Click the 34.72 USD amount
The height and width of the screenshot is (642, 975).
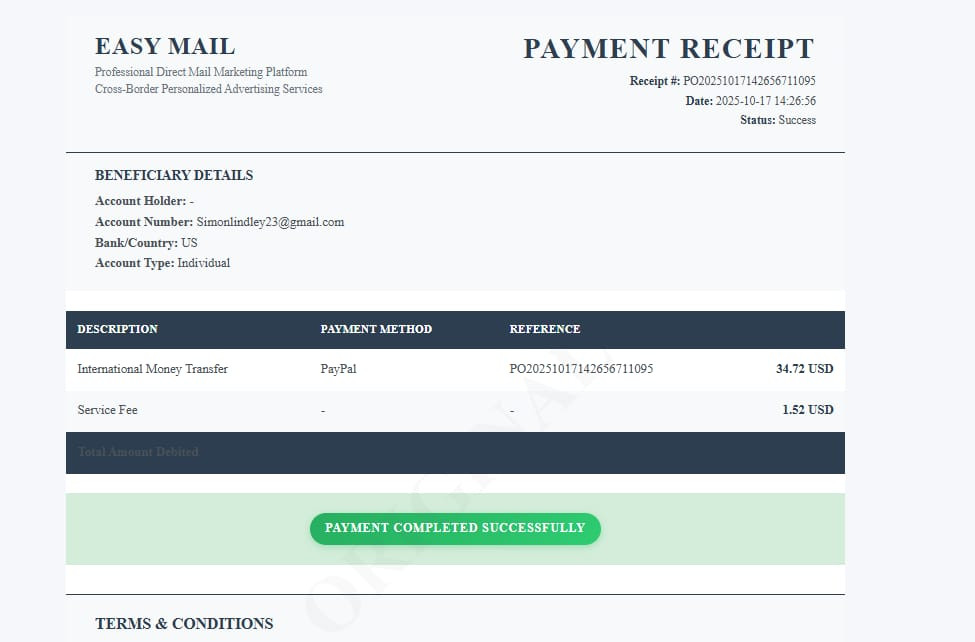click(x=805, y=369)
